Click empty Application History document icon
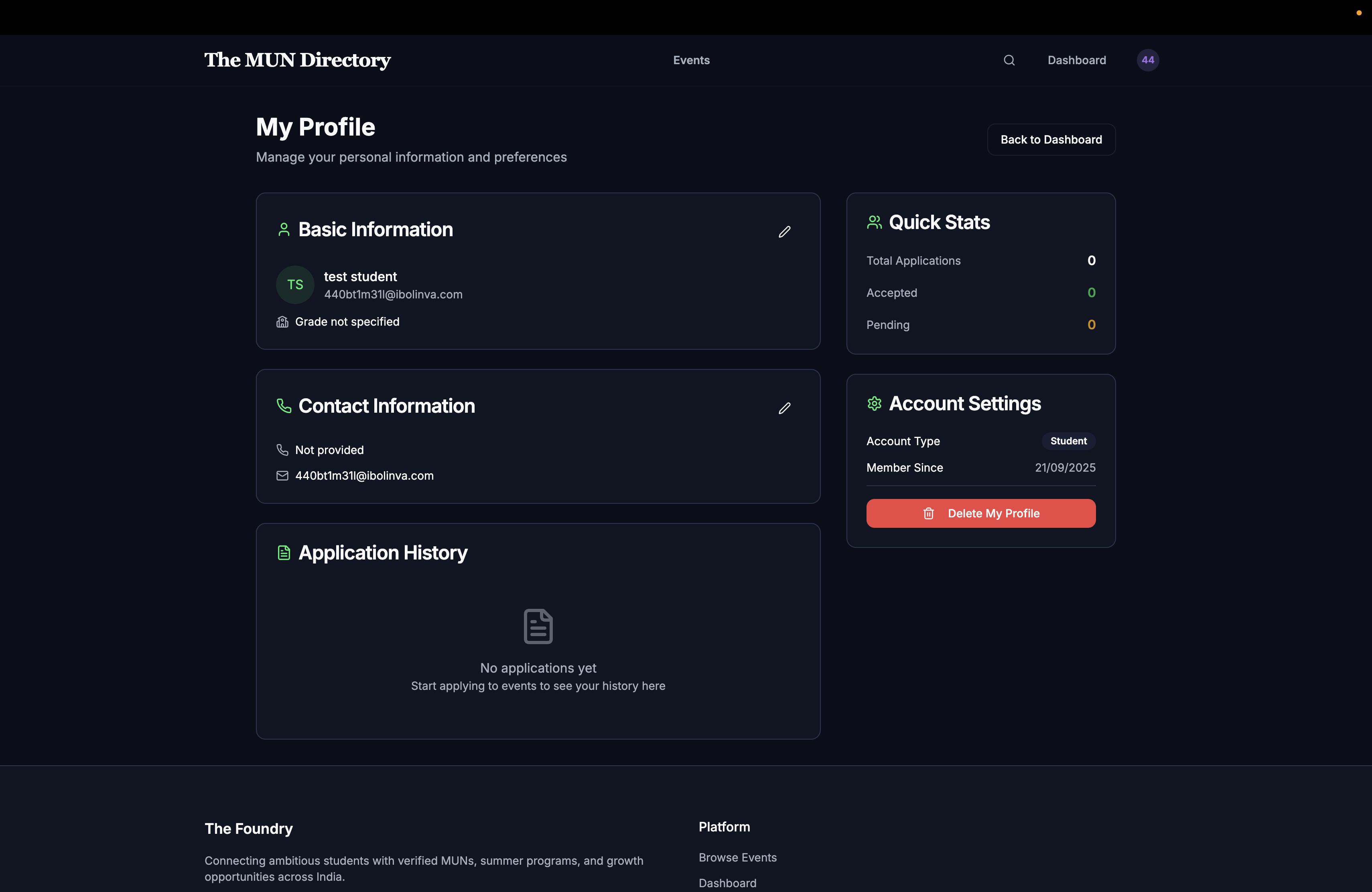 tap(538, 626)
